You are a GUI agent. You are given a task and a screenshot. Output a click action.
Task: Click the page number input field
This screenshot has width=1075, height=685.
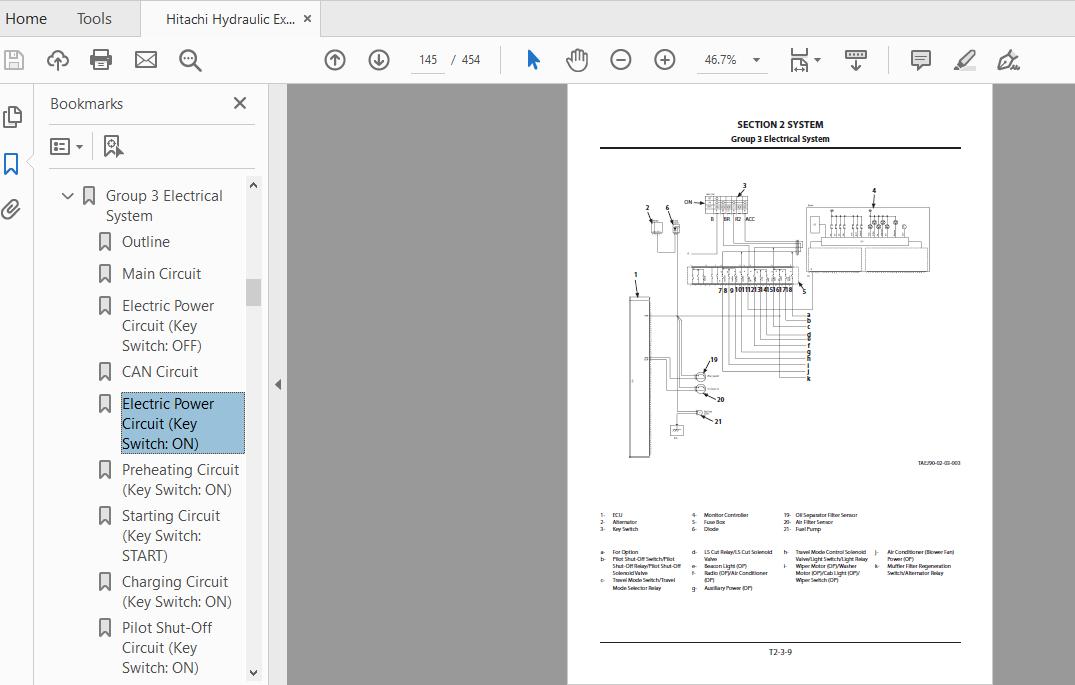[428, 60]
